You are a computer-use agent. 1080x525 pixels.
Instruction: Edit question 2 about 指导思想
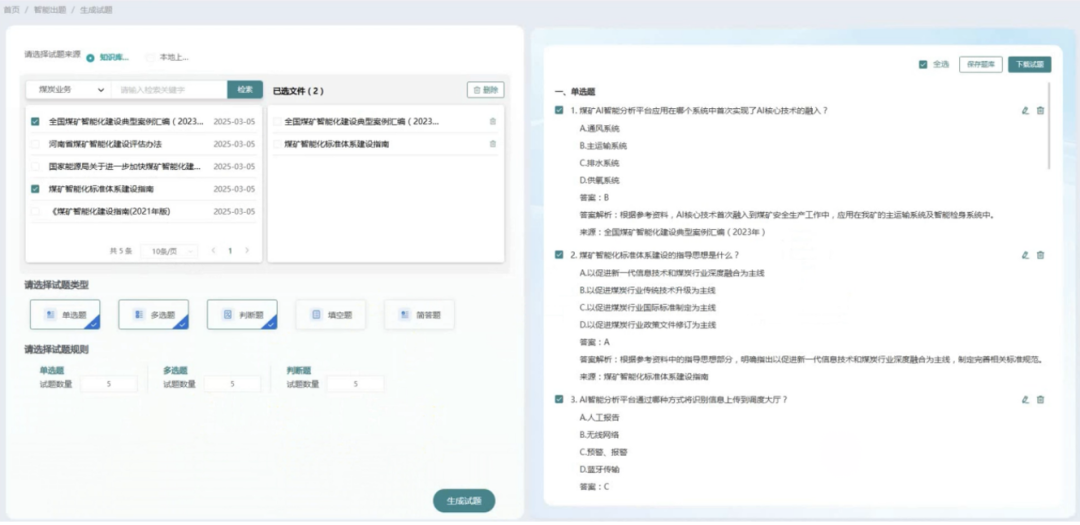pos(1025,255)
